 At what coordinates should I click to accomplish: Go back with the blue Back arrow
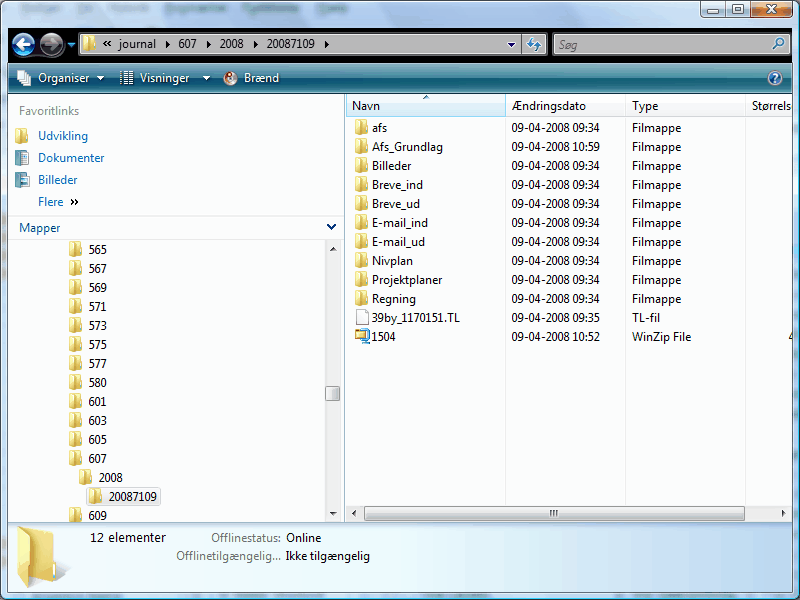pyautogui.click(x=23, y=44)
